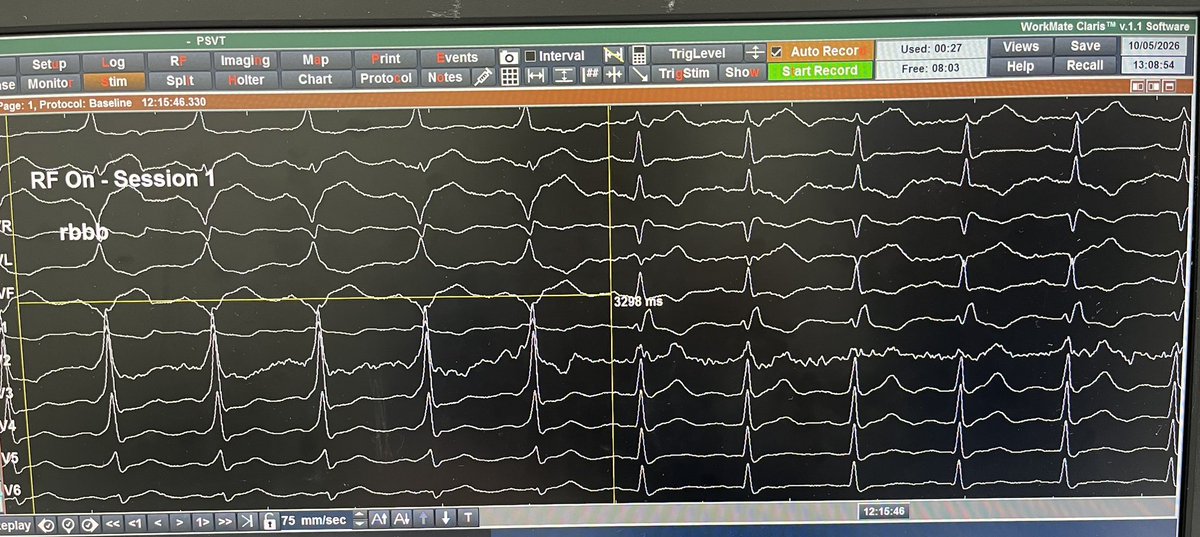Click the move trace up arrow icon
The image size is (1200, 537).
pyautogui.click(x=423, y=518)
